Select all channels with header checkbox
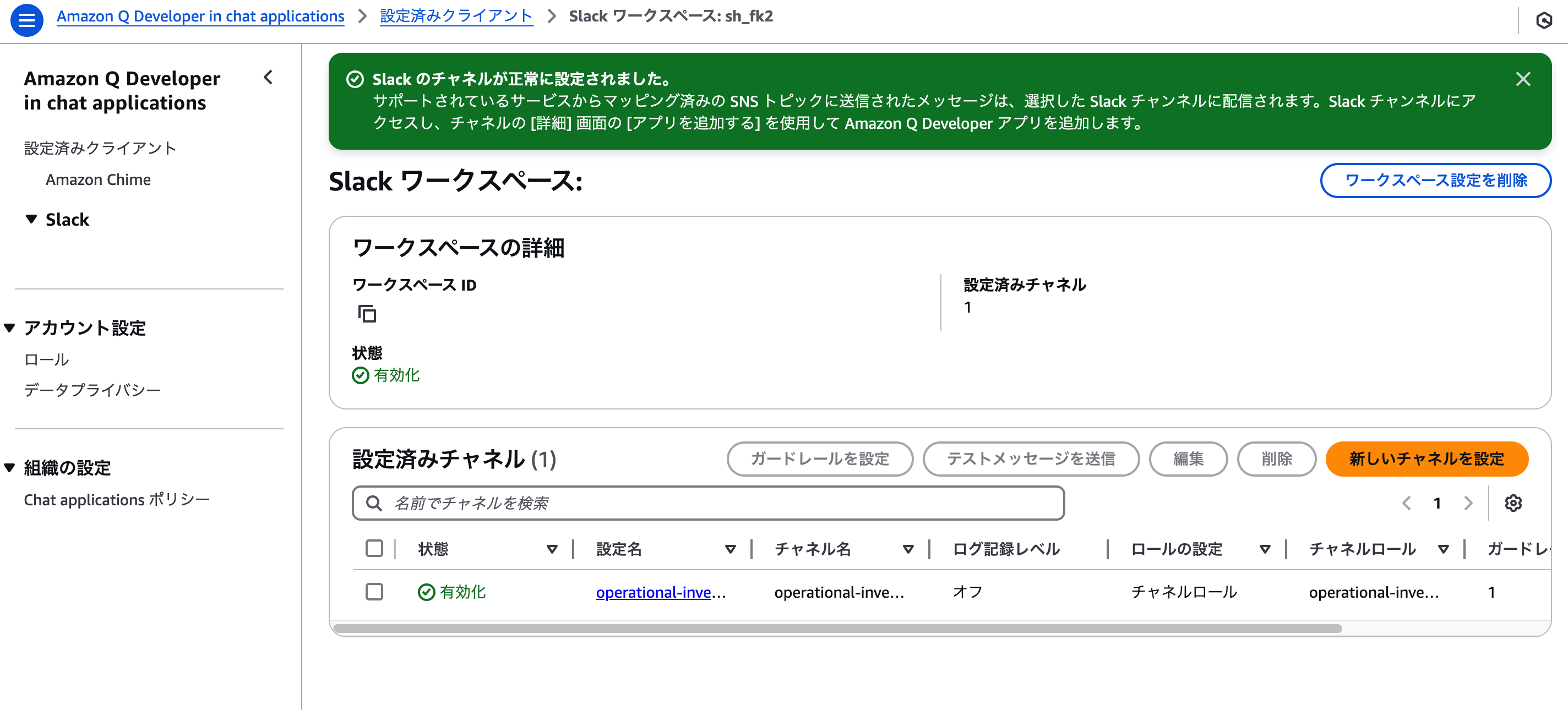Image resolution: width=1568 pixels, height=710 pixels. pyautogui.click(x=374, y=548)
